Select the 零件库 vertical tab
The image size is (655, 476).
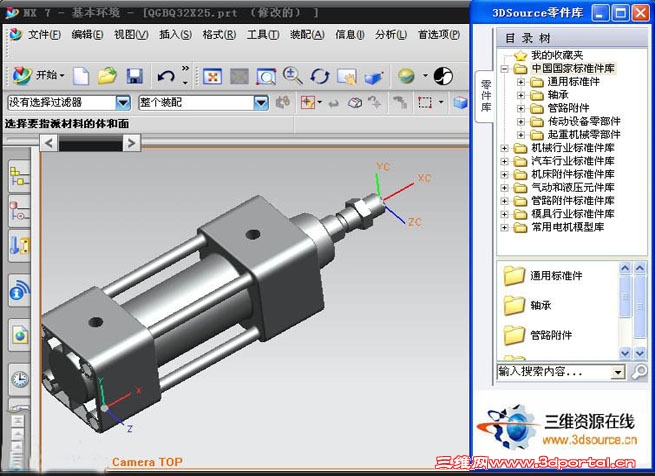tap(485, 96)
